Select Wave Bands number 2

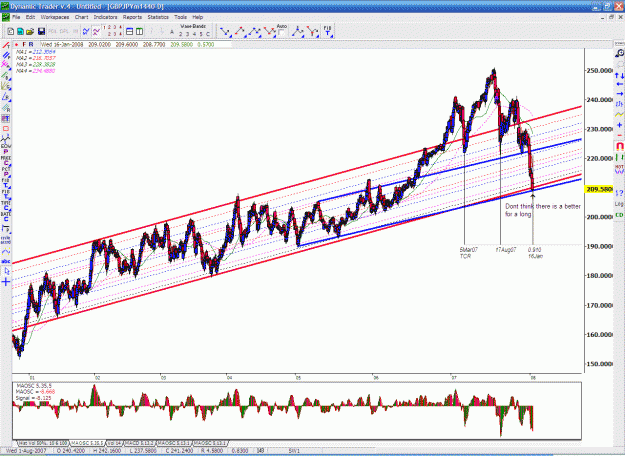[x=181, y=34]
